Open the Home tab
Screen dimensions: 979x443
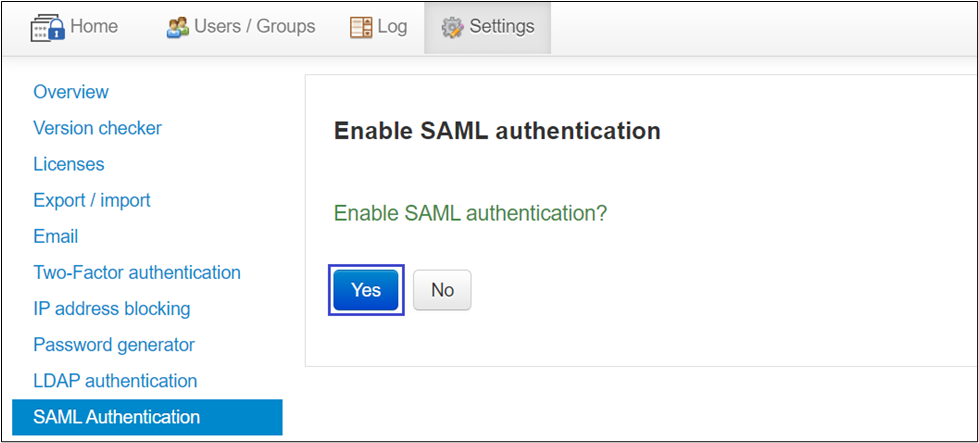(x=95, y=27)
